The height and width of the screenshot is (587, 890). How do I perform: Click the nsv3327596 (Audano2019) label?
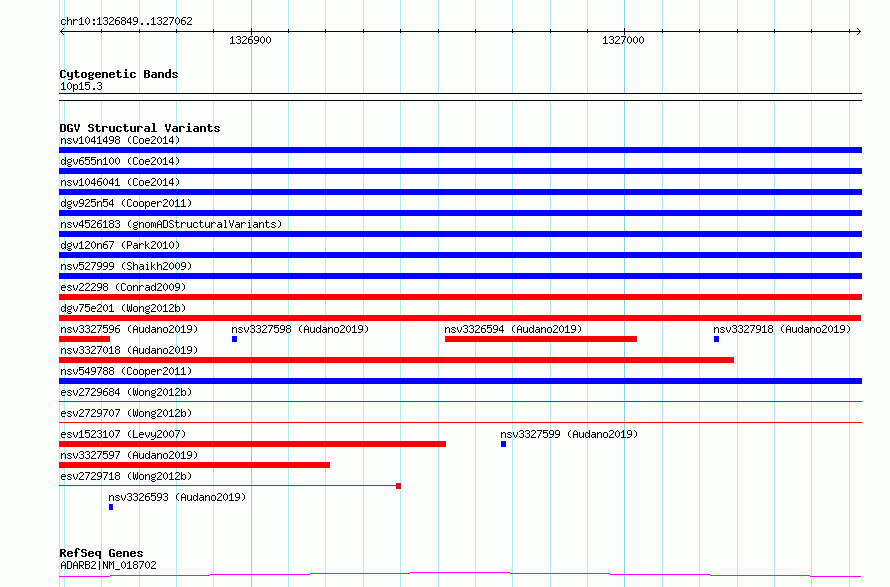pos(129,329)
